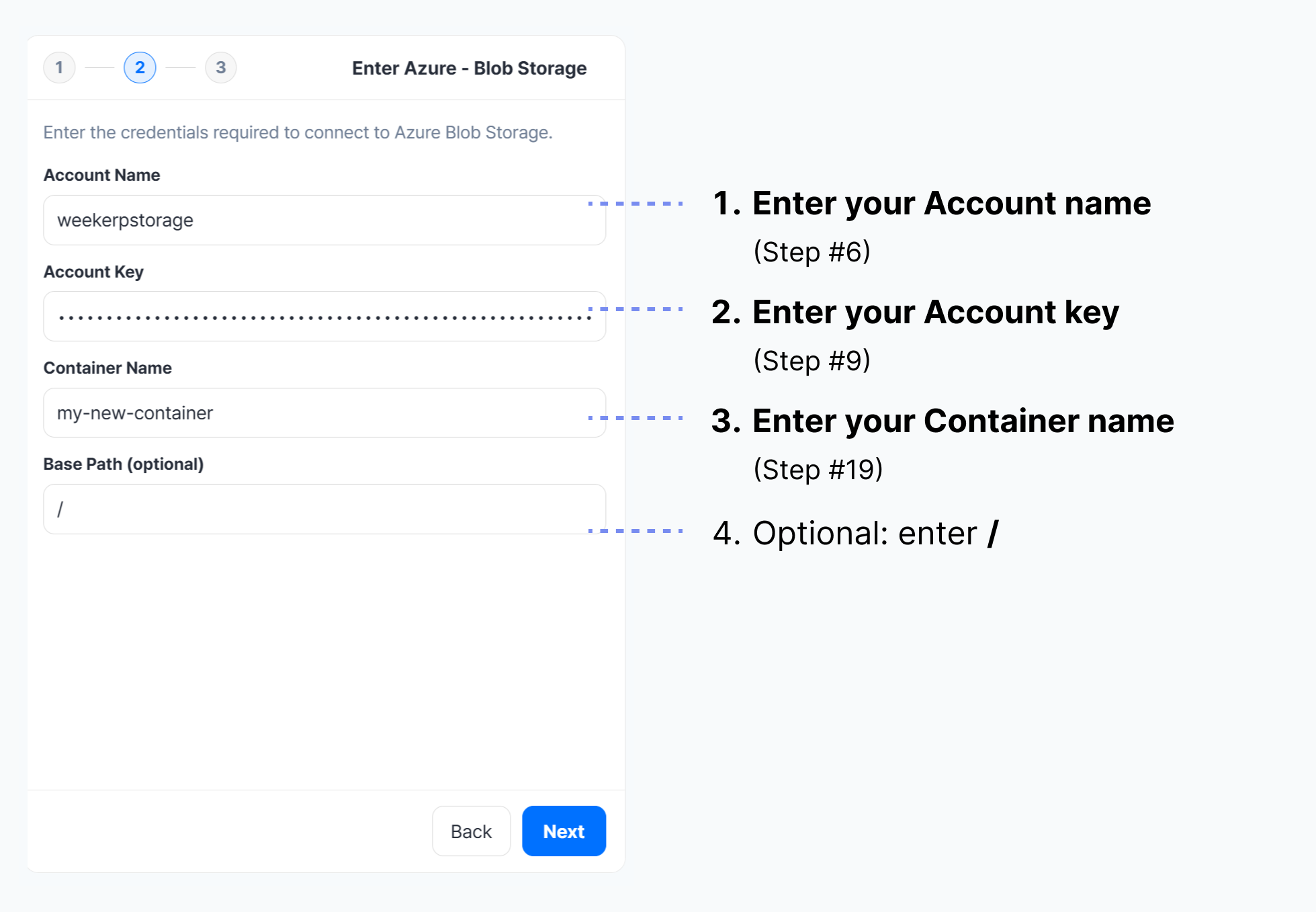Click the 'Account Name' field label

(x=101, y=175)
